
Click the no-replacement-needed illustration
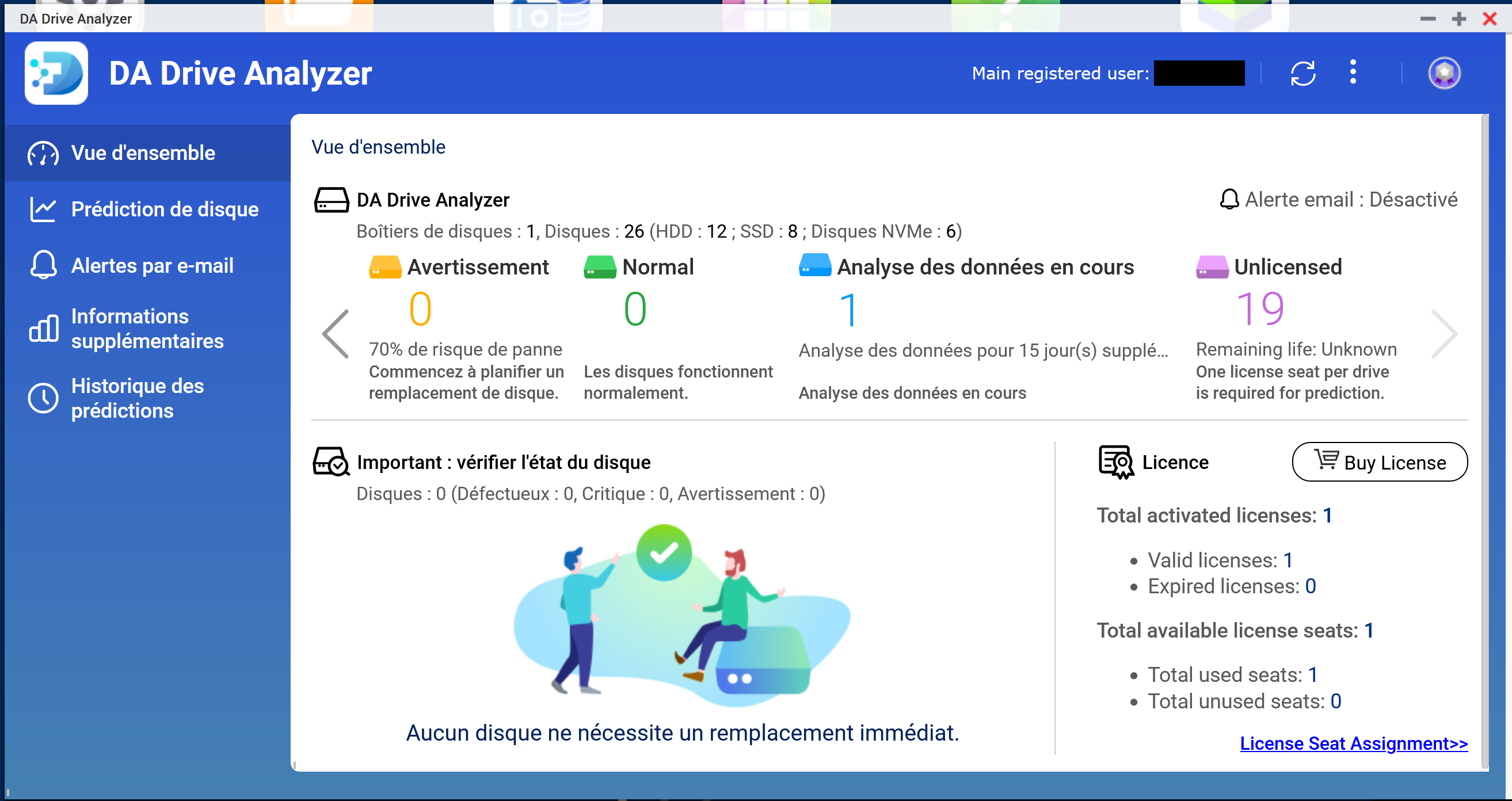click(x=682, y=616)
